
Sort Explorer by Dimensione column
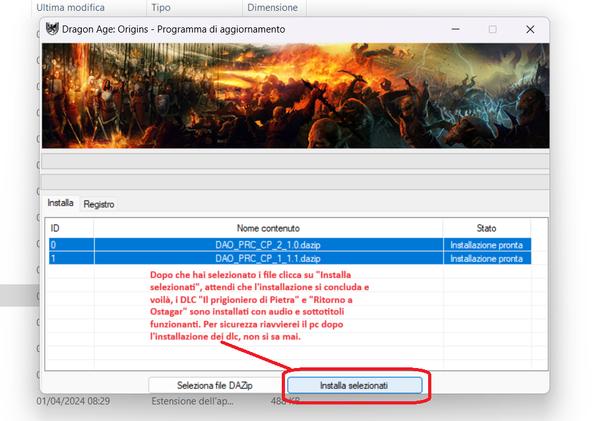click(272, 7)
